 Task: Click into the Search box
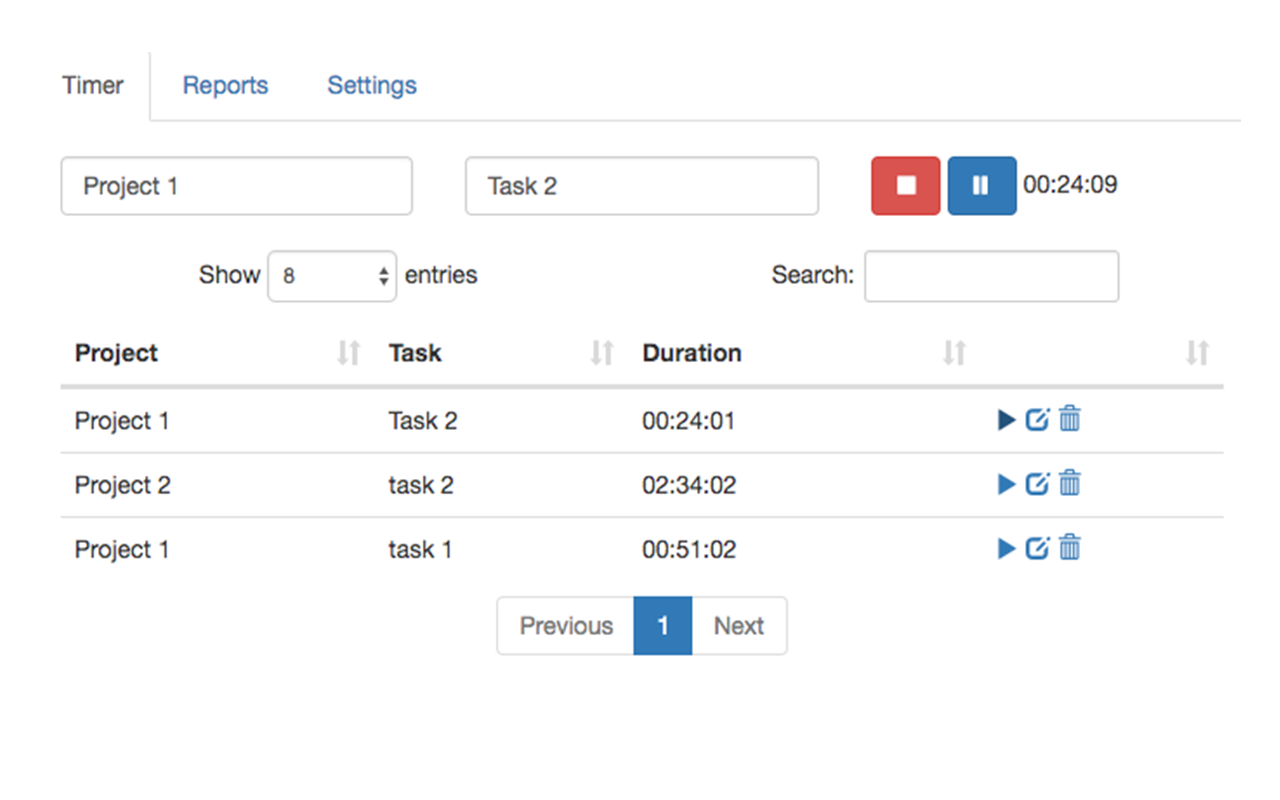(x=991, y=276)
